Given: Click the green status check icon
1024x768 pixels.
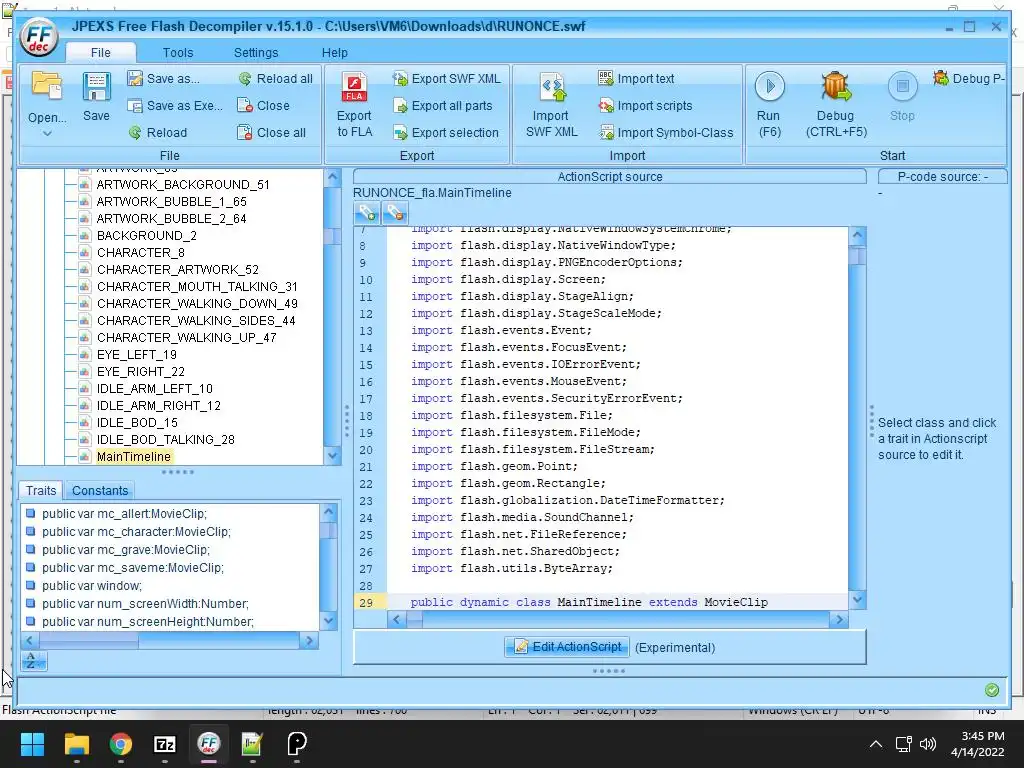Looking at the screenshot, I should pyautogui.click(x=991, y=690).
